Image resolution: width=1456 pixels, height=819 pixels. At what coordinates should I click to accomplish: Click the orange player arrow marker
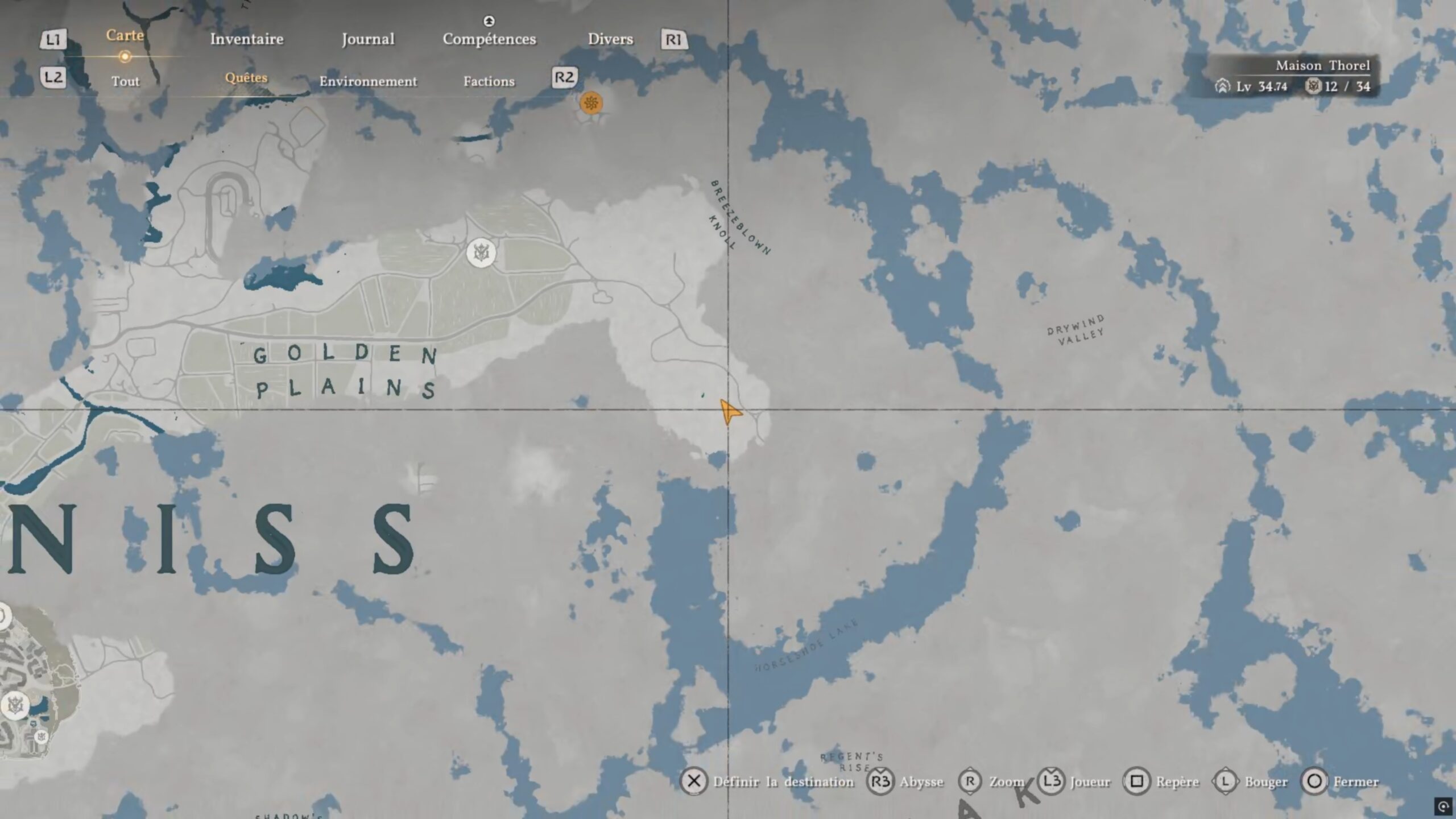click(729, 411)
